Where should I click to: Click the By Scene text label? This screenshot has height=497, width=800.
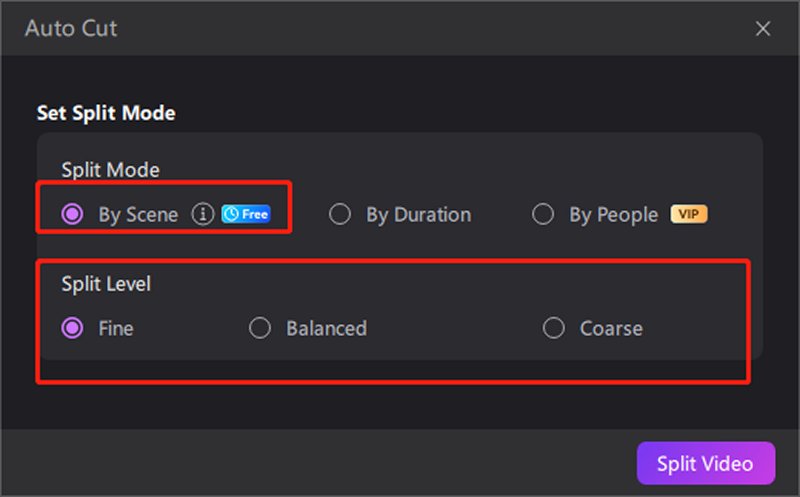click(x=138, y=214)
